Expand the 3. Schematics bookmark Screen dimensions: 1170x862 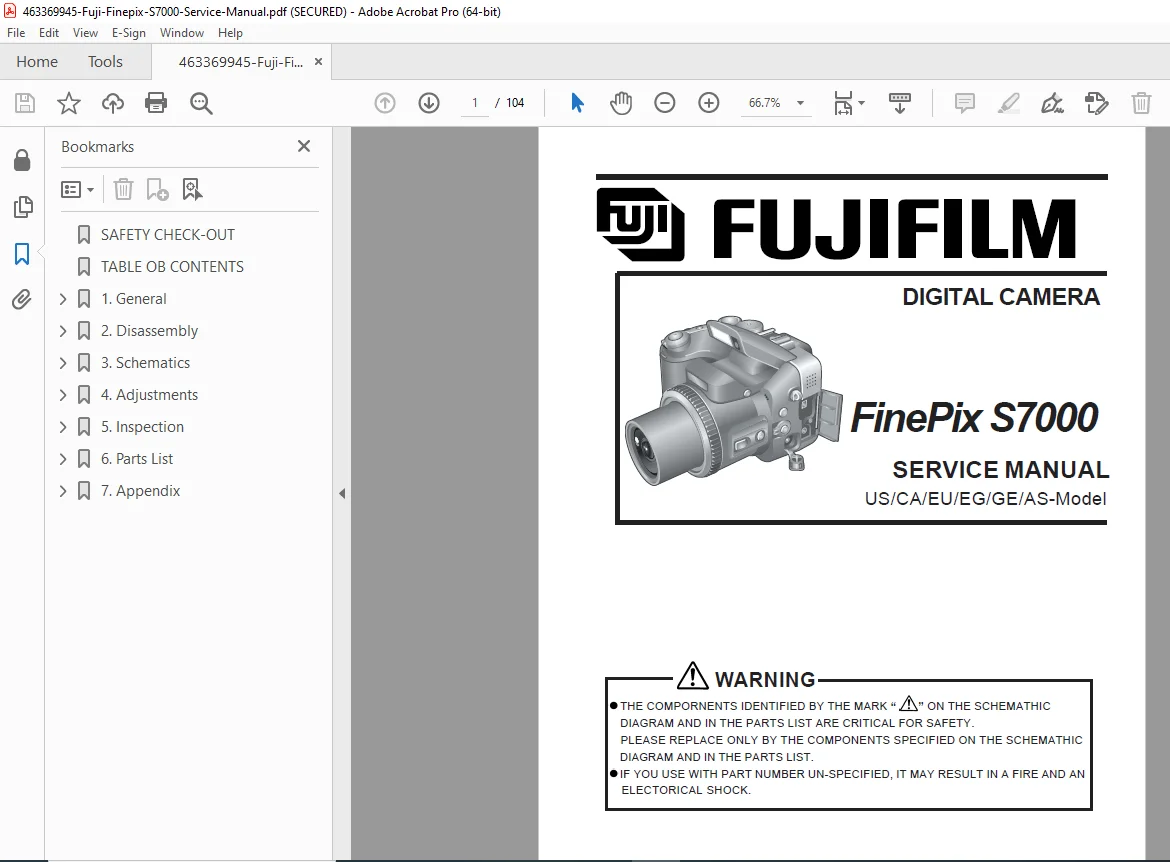click(63, 363)
